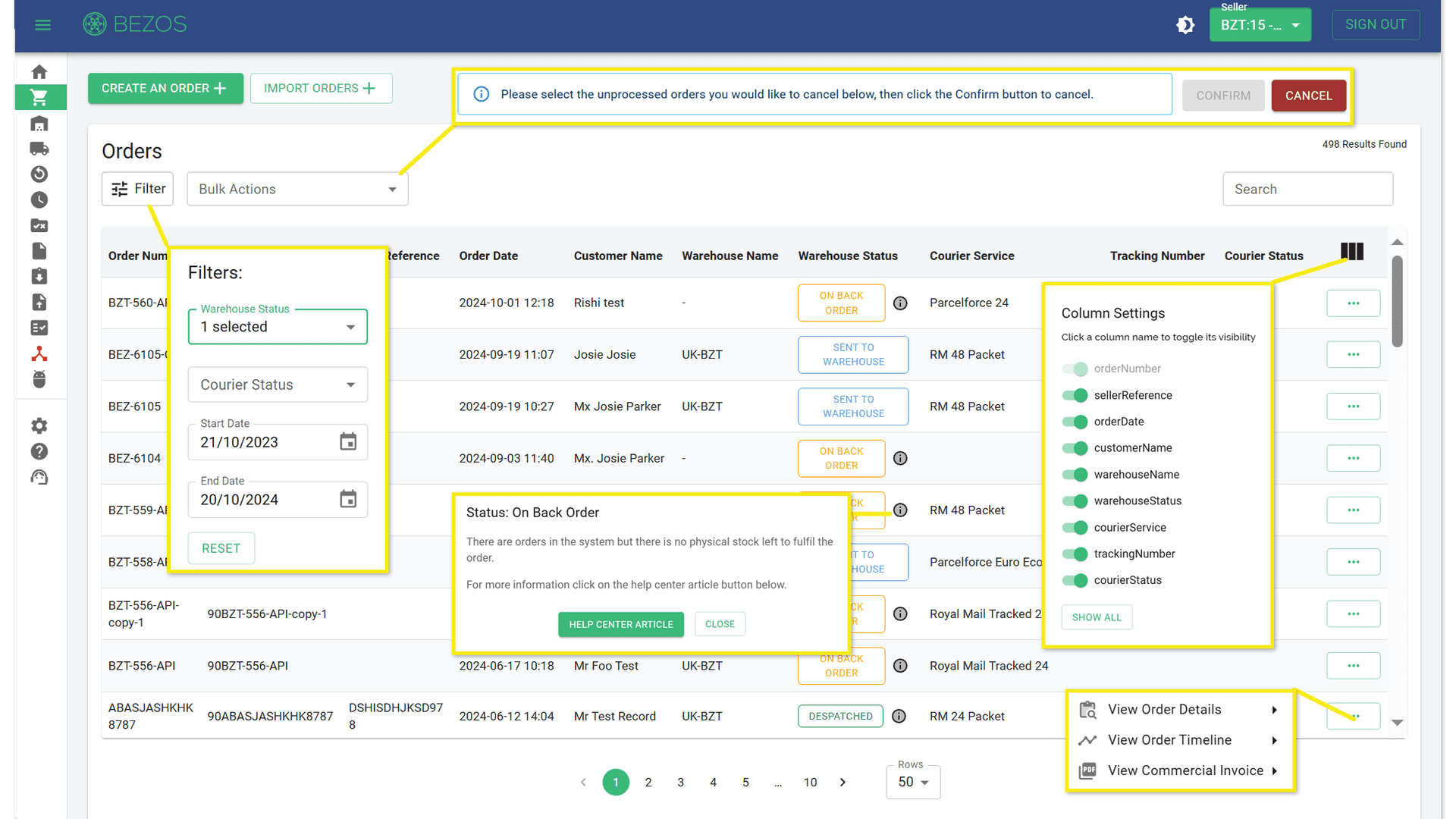Click the scrollbar down arrow of the table
Image resolution: width=1456 pixels, height=819 pixels.
(x=1398, y=723)
